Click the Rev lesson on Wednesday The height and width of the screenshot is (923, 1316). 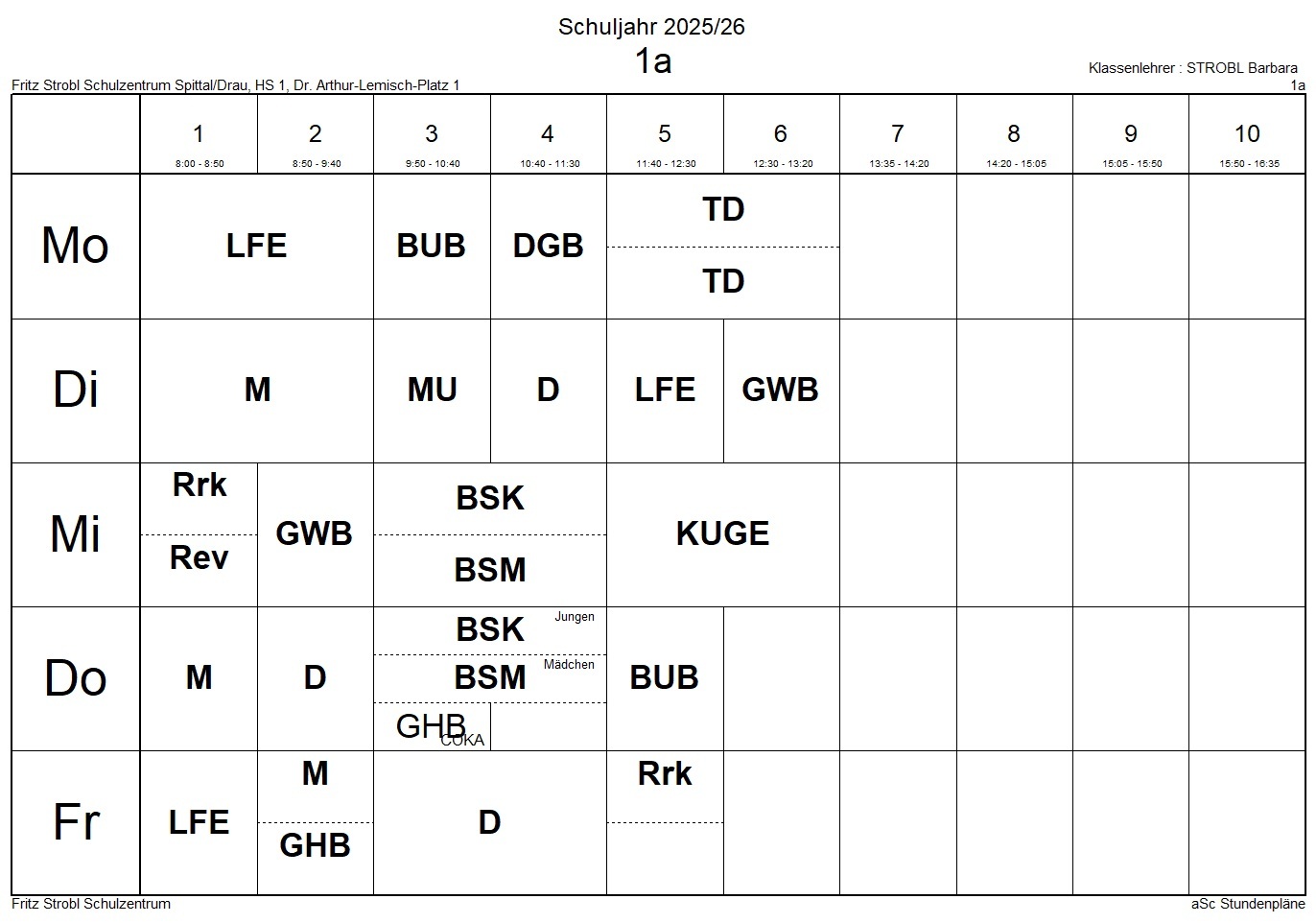[199, 557]
